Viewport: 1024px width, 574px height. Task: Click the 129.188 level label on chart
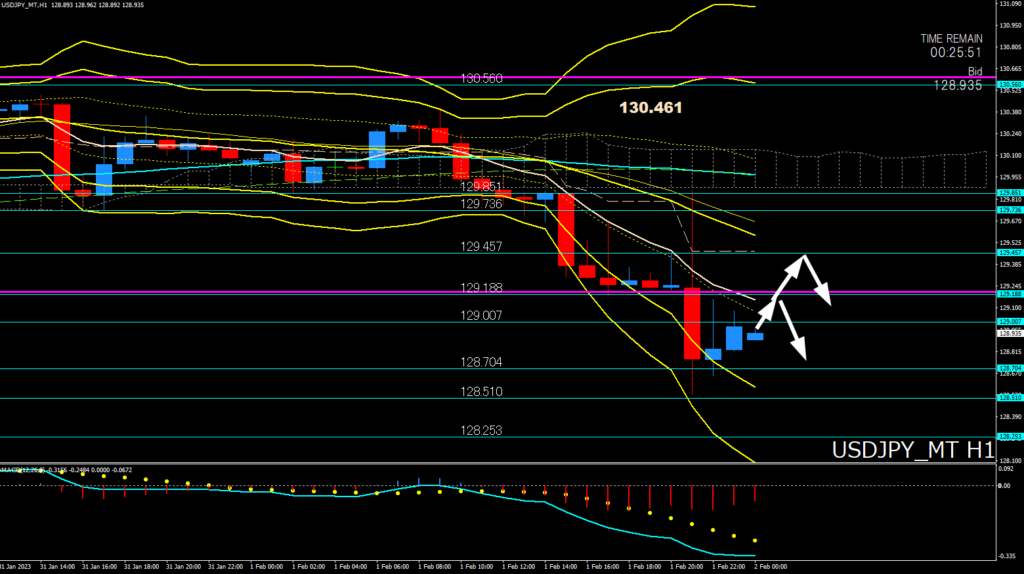(481, 287)
